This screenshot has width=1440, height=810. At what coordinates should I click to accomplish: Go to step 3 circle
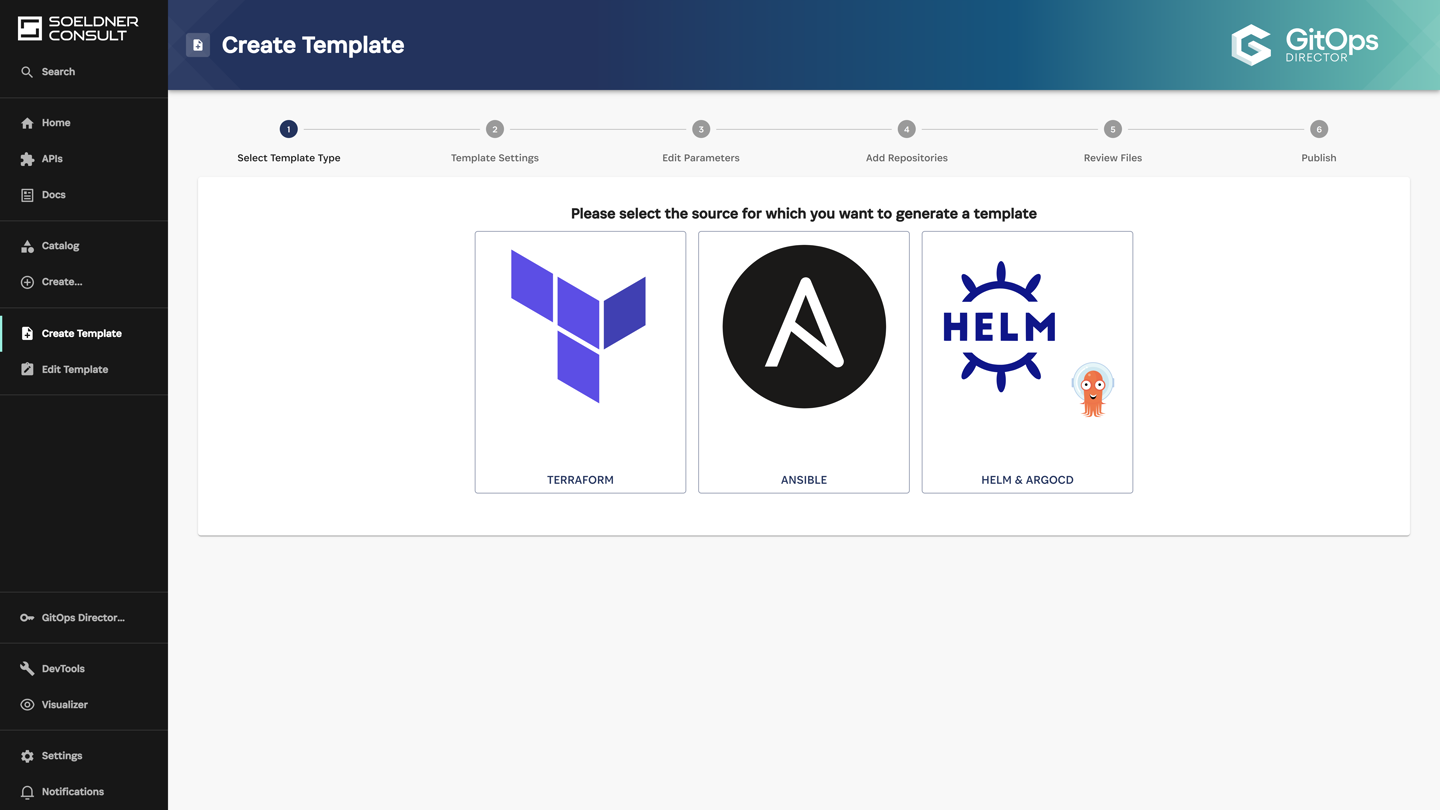click(x=701, y=129)
